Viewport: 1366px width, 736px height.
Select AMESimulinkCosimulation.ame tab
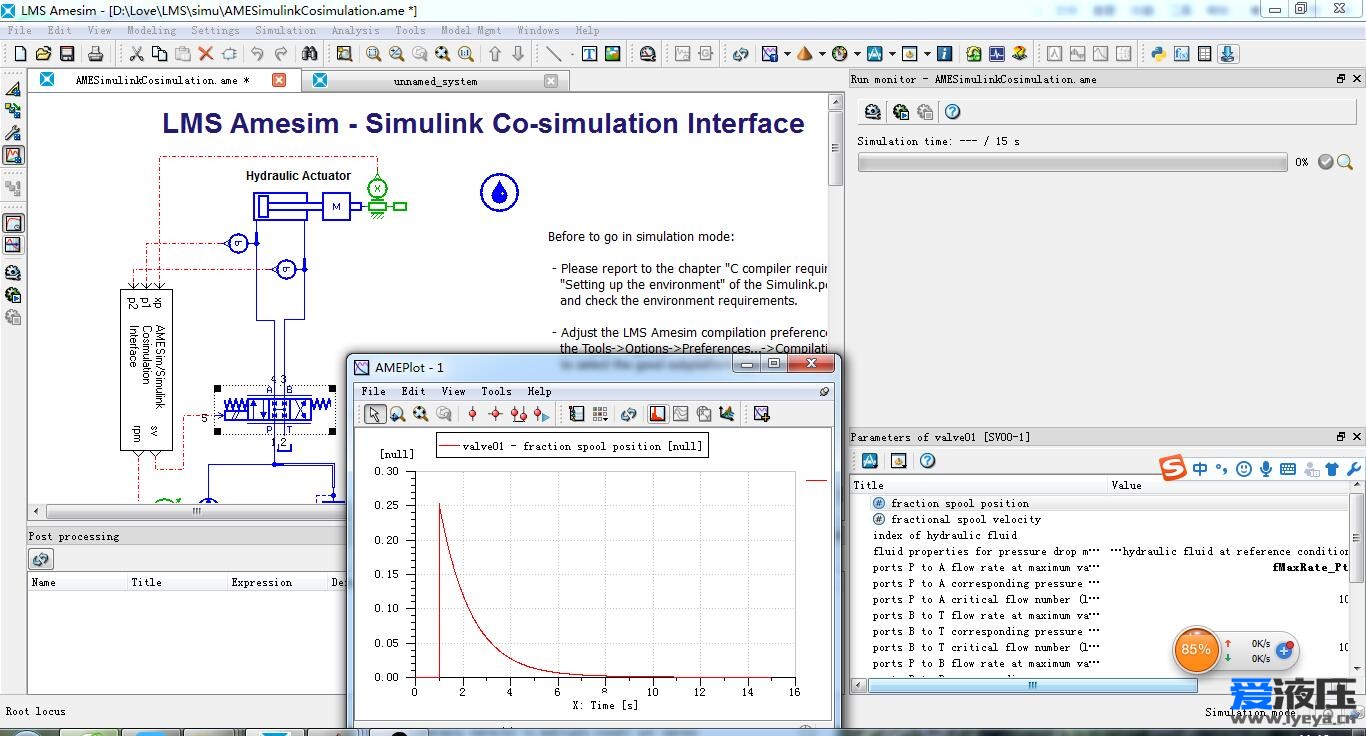coord(163,80)
